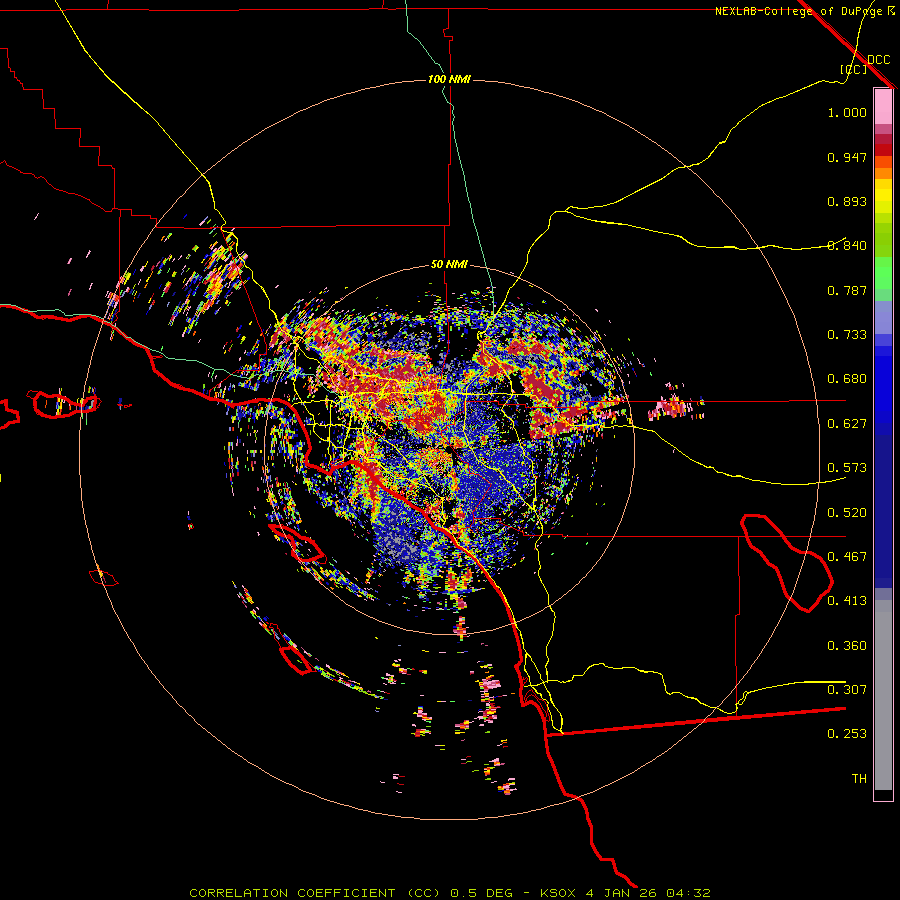
Task: Click the TH label at the scale bottom
Action: tap(859, 779)
